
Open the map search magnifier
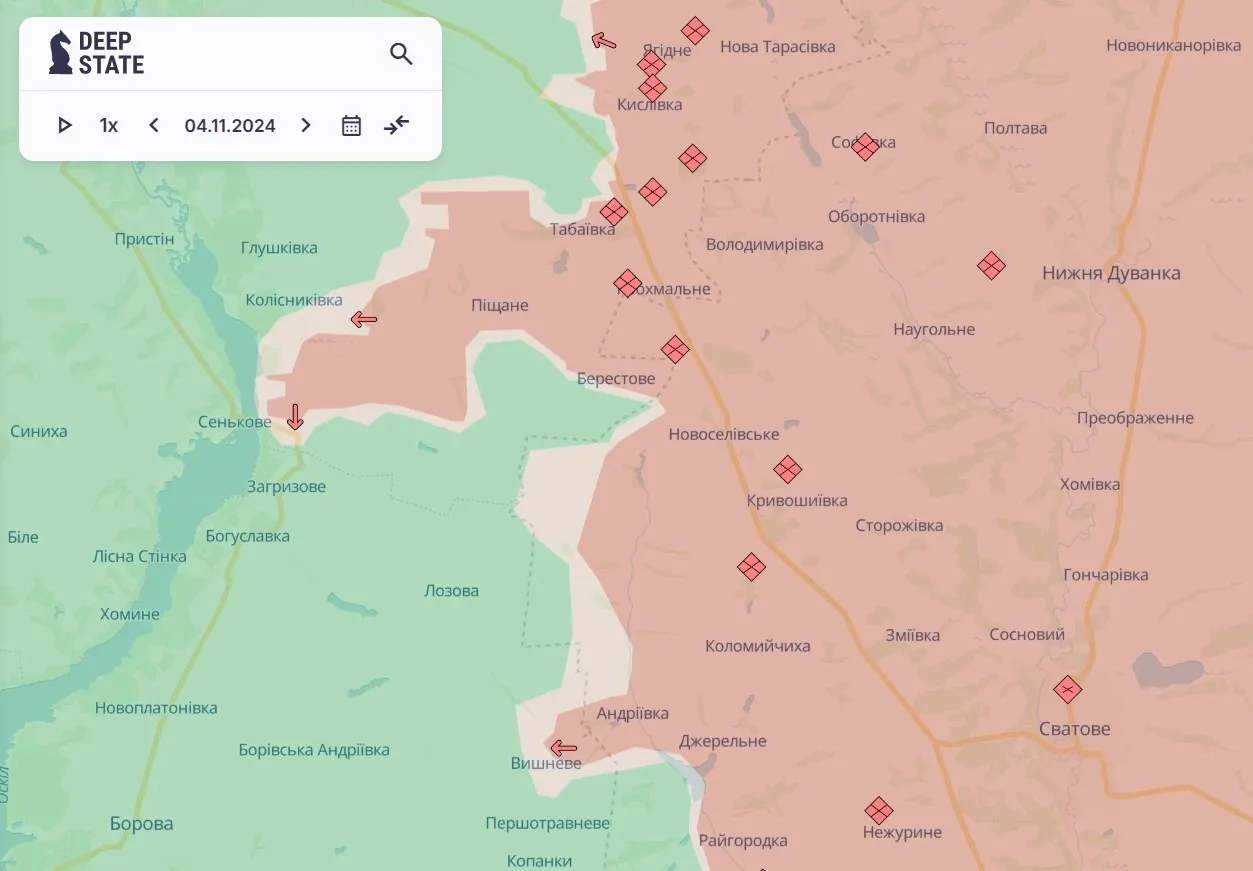tap(401, 54)
